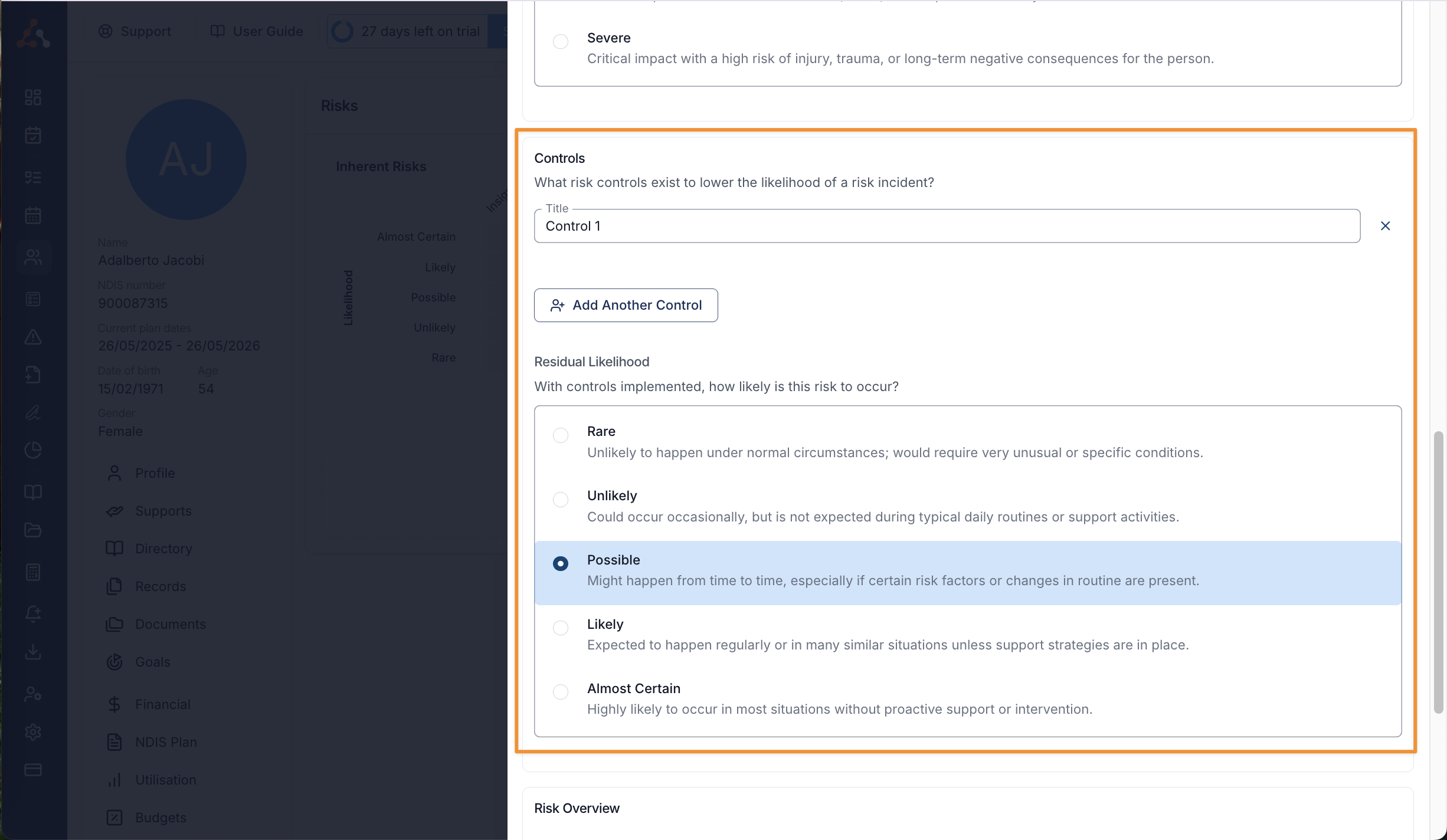Select the Severe impact radio button
Viewport: 1447px width, 840px height.
point(561,41)
